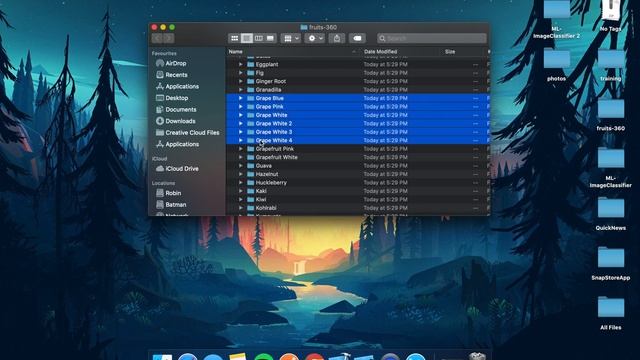
Task: Switch Finder to gallery view
Action: (x=270, y=38)
